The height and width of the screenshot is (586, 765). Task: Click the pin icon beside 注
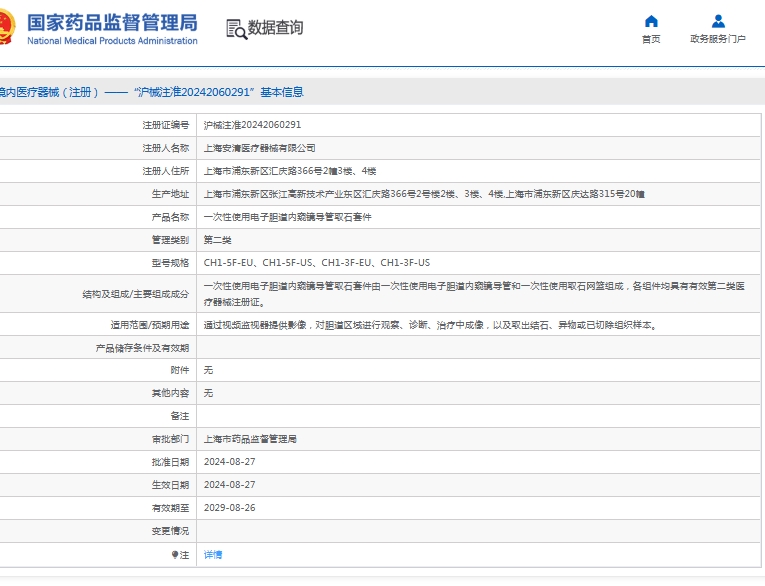[x=175, y=555]
